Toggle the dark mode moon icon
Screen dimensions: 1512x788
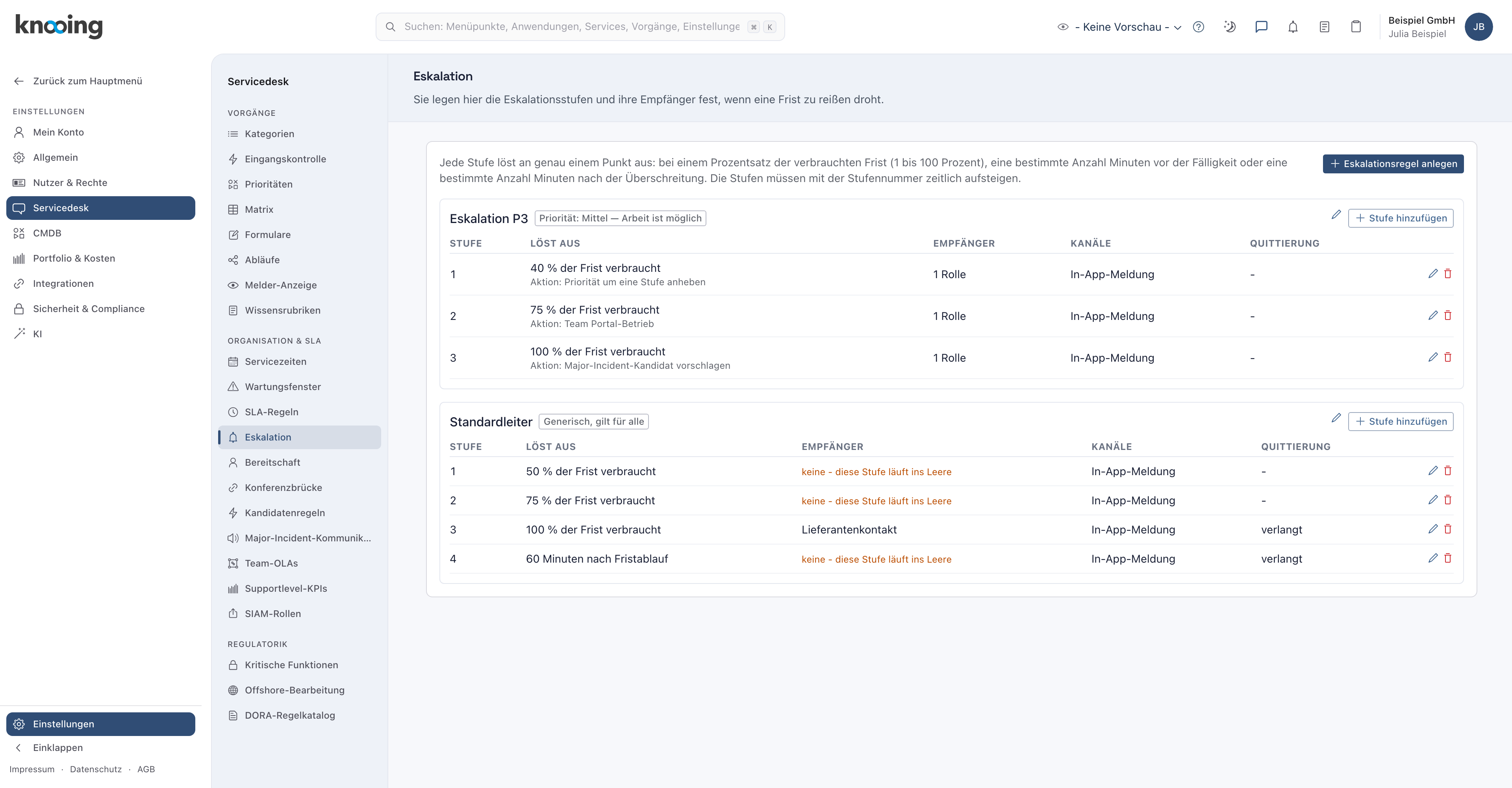pyautogui.click(x=1230, y=27)
